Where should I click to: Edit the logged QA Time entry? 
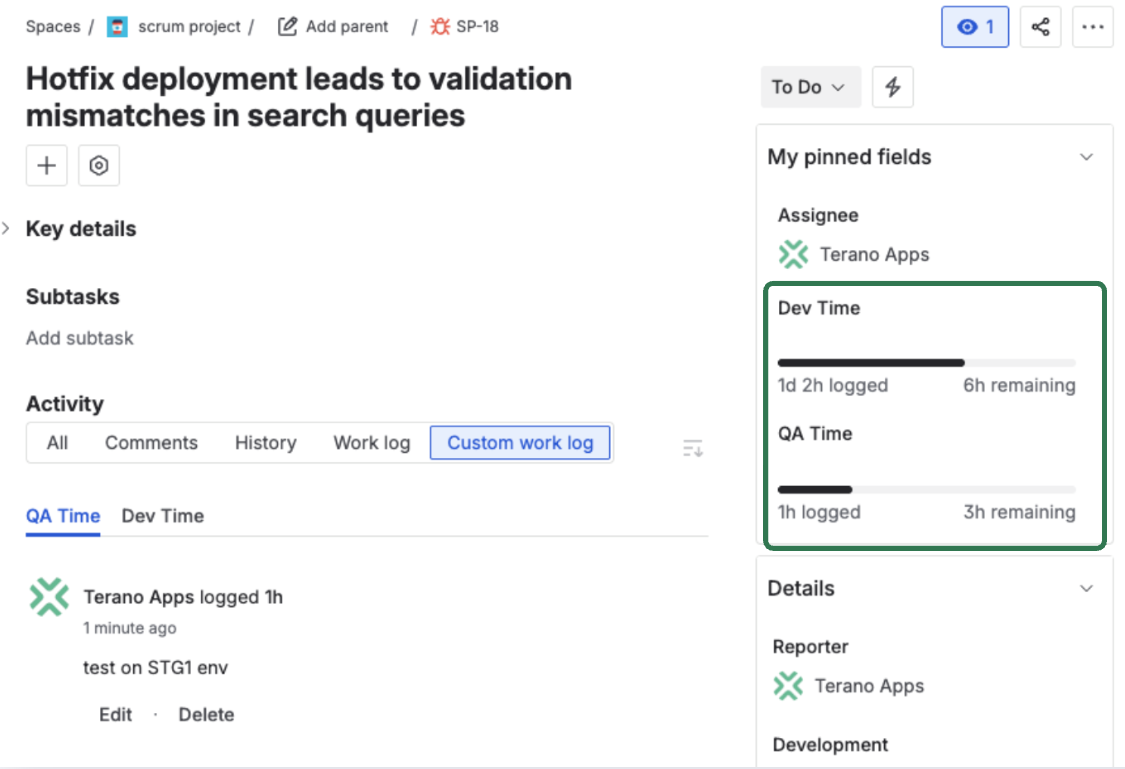coord(115,714)
